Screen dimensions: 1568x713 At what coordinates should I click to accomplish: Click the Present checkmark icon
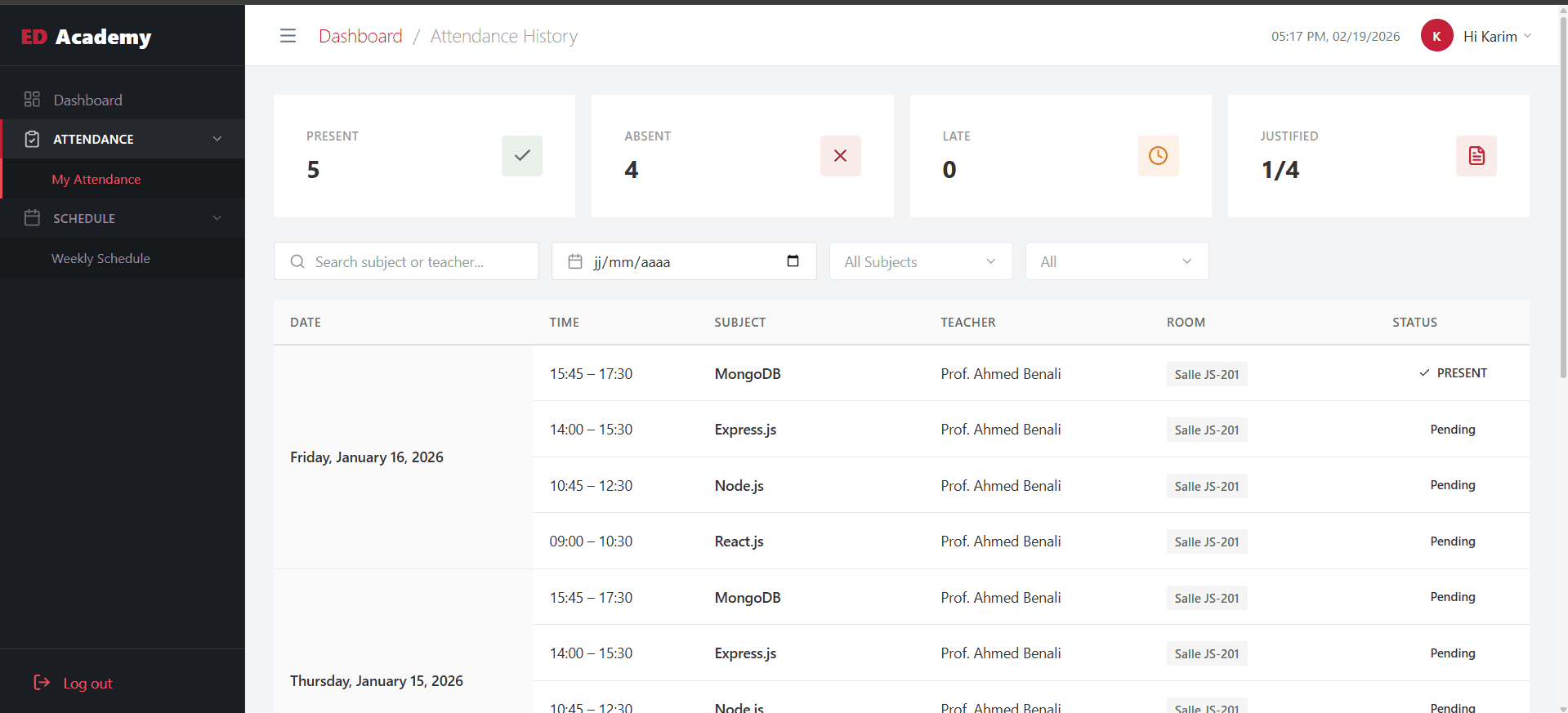coord(522,156)
